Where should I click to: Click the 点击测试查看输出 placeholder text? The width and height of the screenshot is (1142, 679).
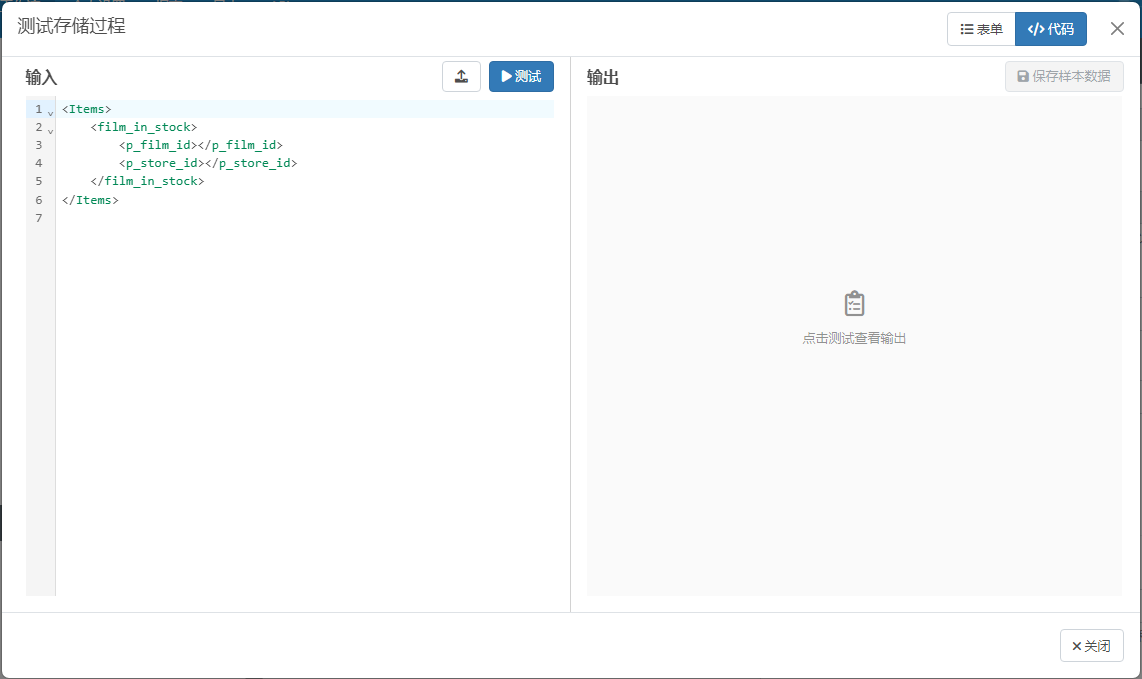coord(854,338)
